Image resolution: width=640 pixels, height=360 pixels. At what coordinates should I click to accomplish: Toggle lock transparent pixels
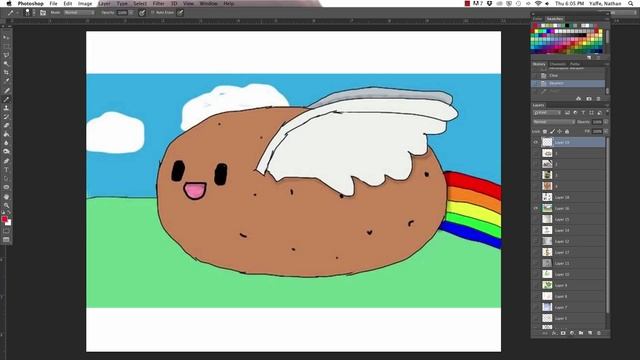544,131
